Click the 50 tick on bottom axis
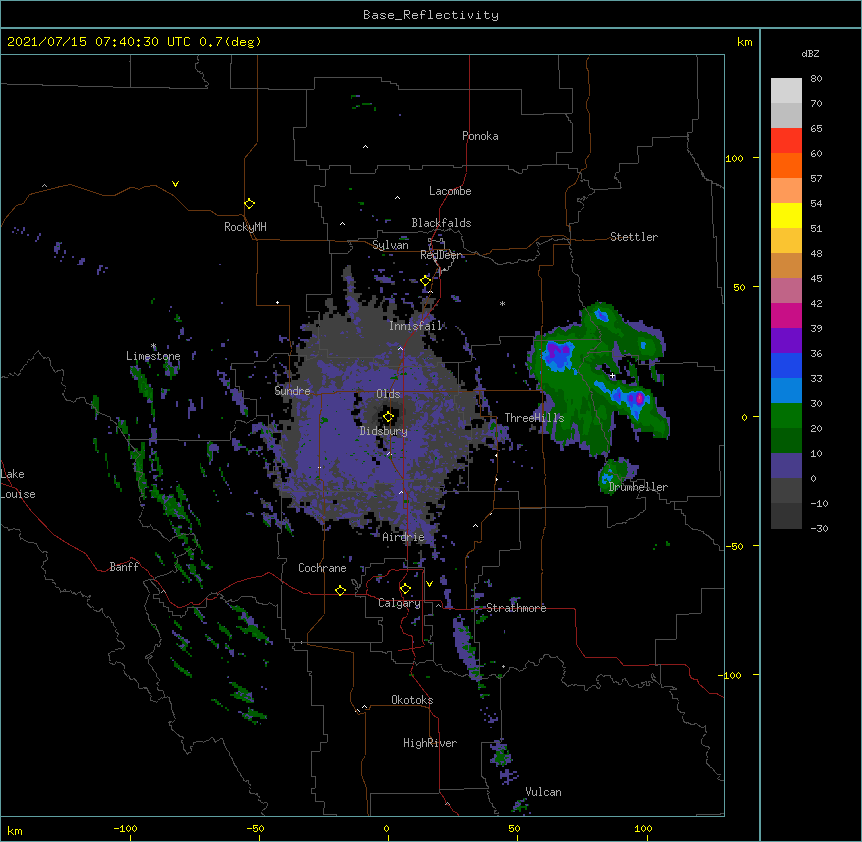The image size is (862, 842). pyautogui.click(x=514, y=828)
